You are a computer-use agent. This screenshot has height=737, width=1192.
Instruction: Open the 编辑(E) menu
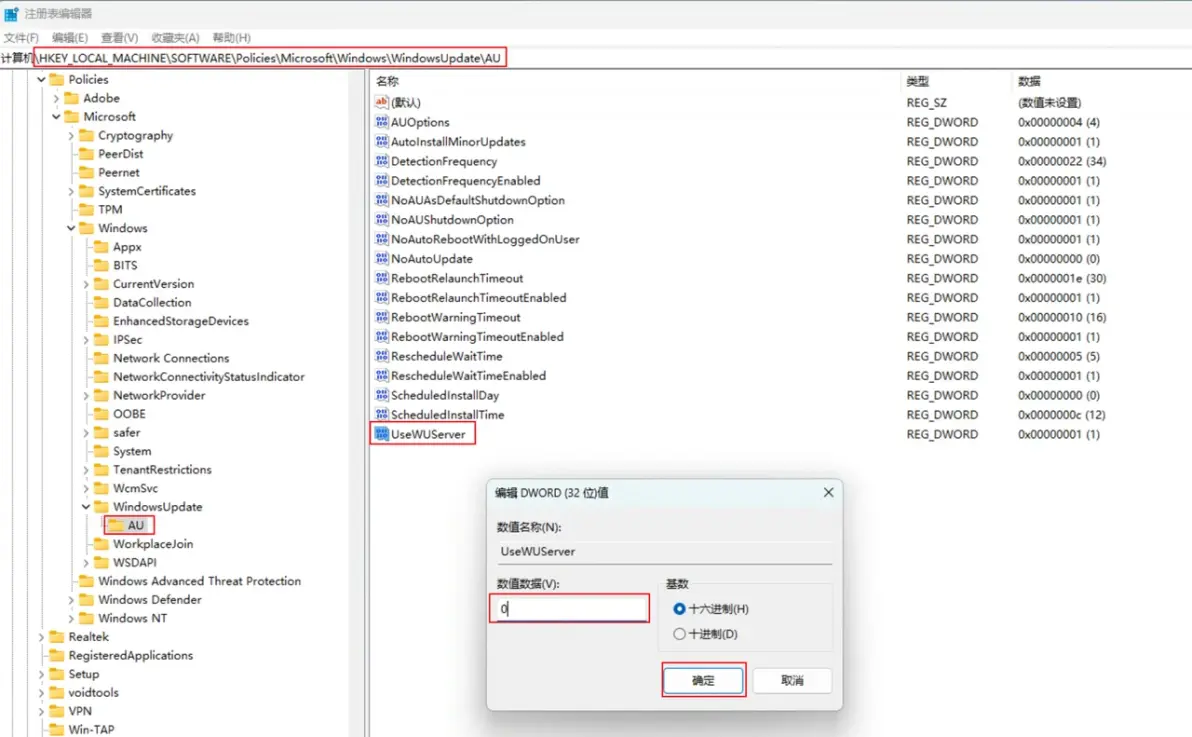[x=70, y=37]
